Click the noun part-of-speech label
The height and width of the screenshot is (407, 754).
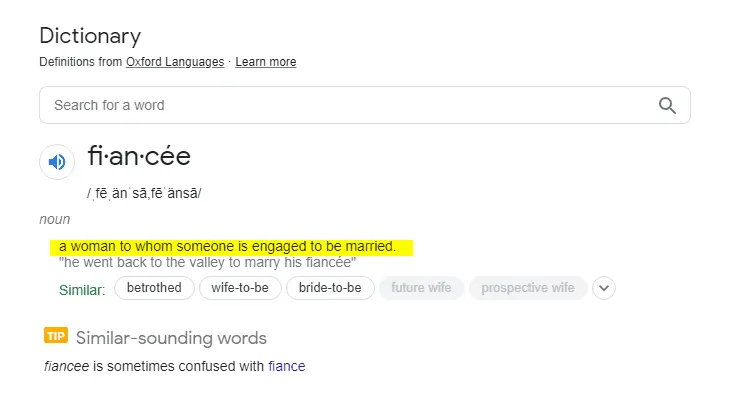click(x=54, y=219)
